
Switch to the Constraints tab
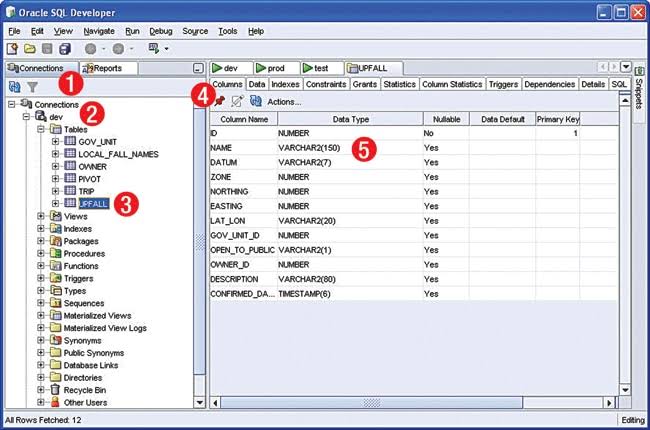(326, 84)
